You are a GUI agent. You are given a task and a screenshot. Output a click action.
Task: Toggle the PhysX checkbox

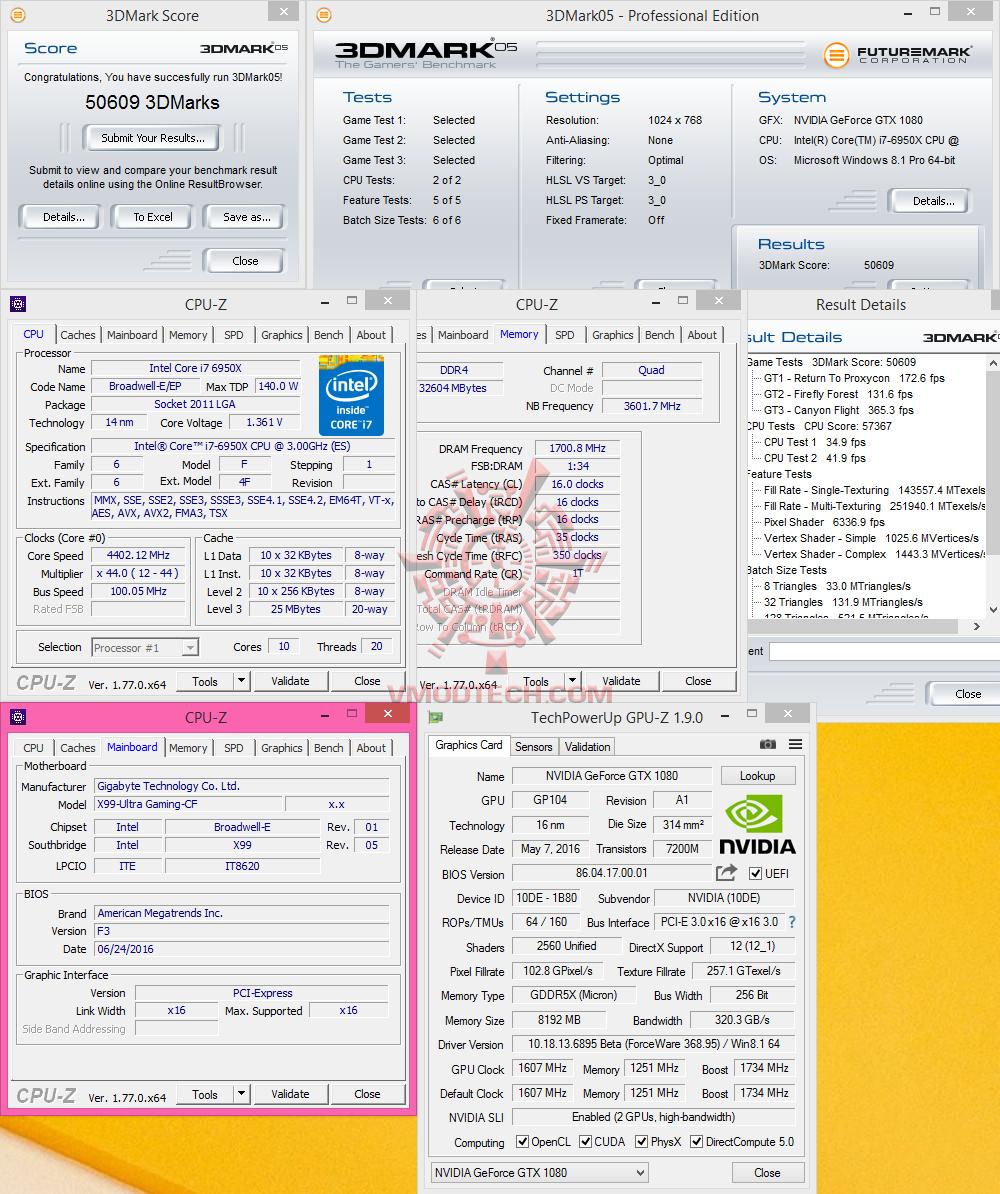pyautogui.click(x=642, y=1141)
